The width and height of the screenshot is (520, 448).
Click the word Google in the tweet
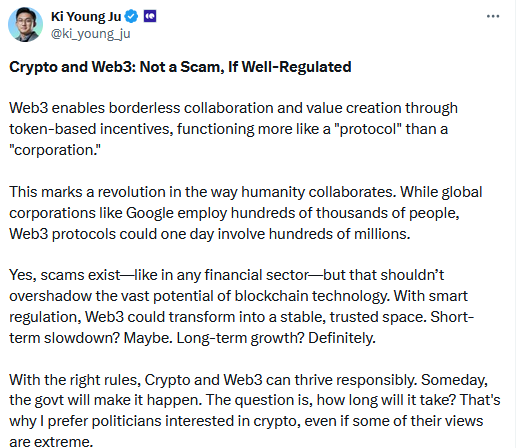(150, 213)
